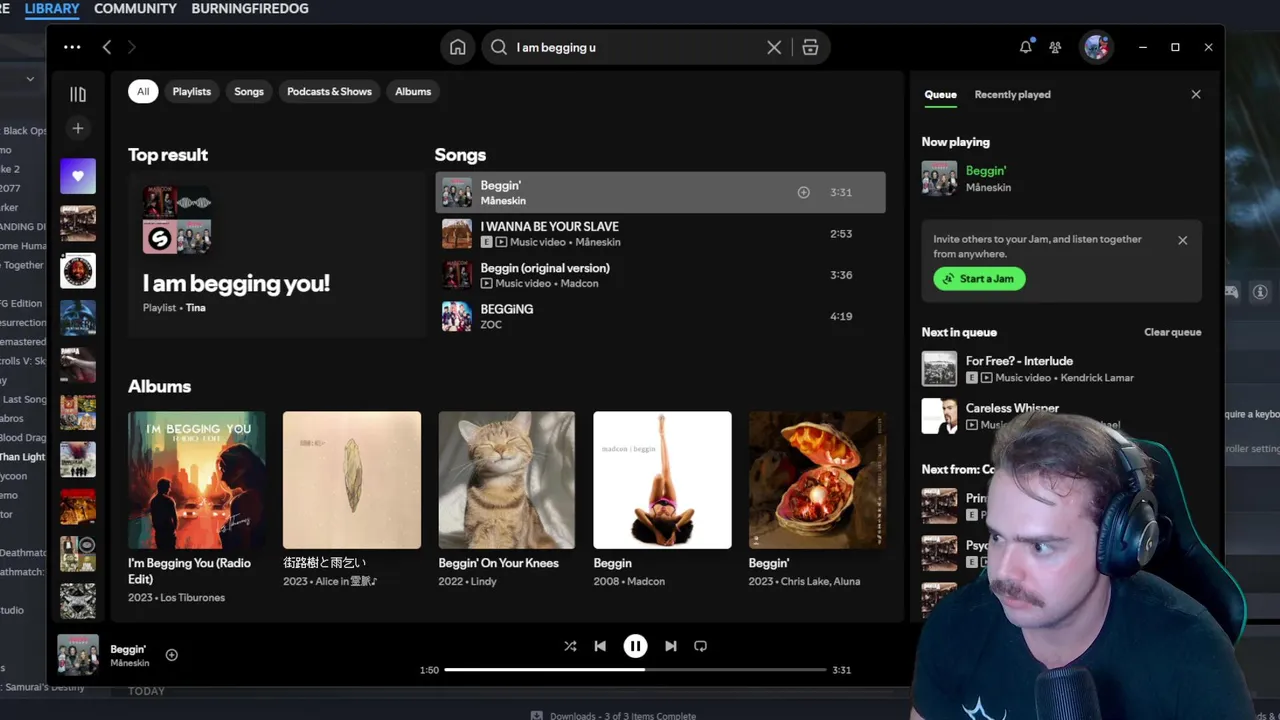
Task: Open Tina's profile from top result
Action: (x=196, y=308)
